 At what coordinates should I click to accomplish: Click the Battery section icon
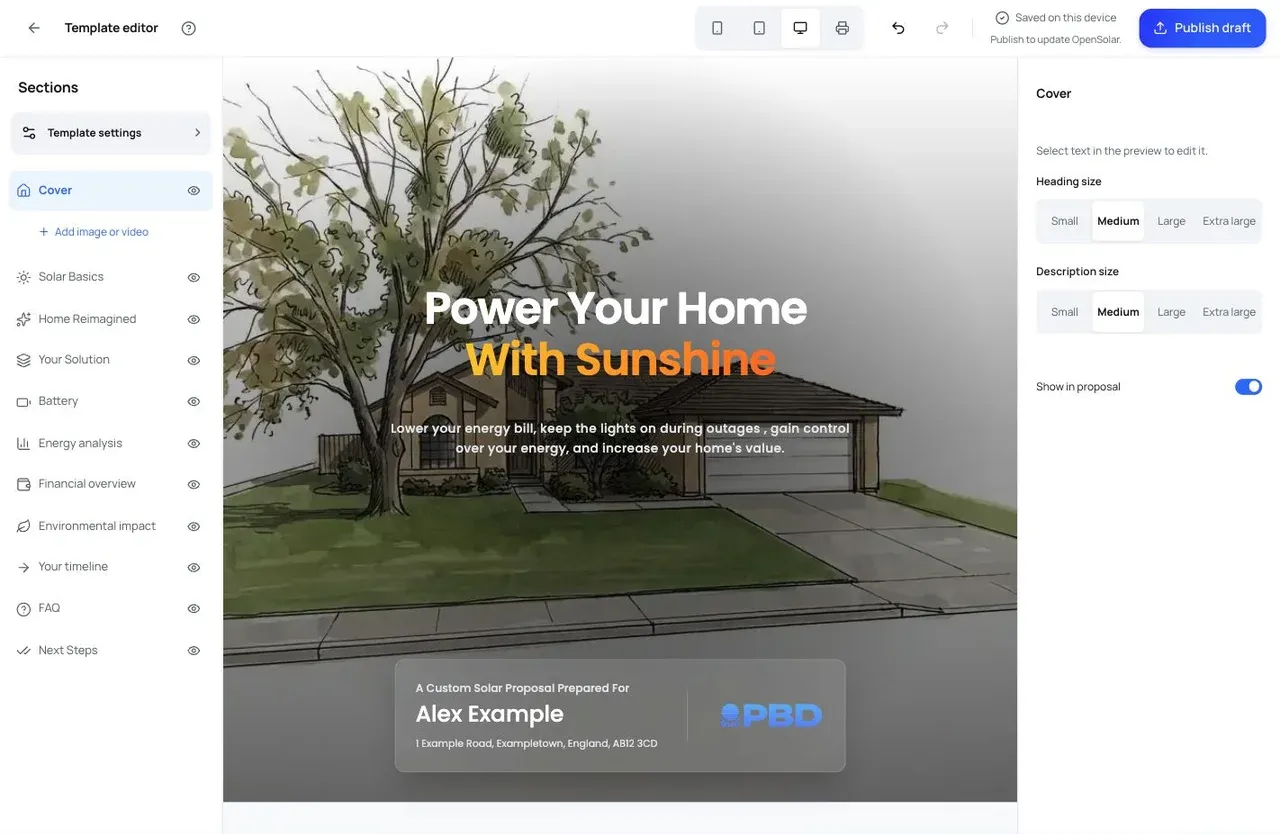(24, 401)
